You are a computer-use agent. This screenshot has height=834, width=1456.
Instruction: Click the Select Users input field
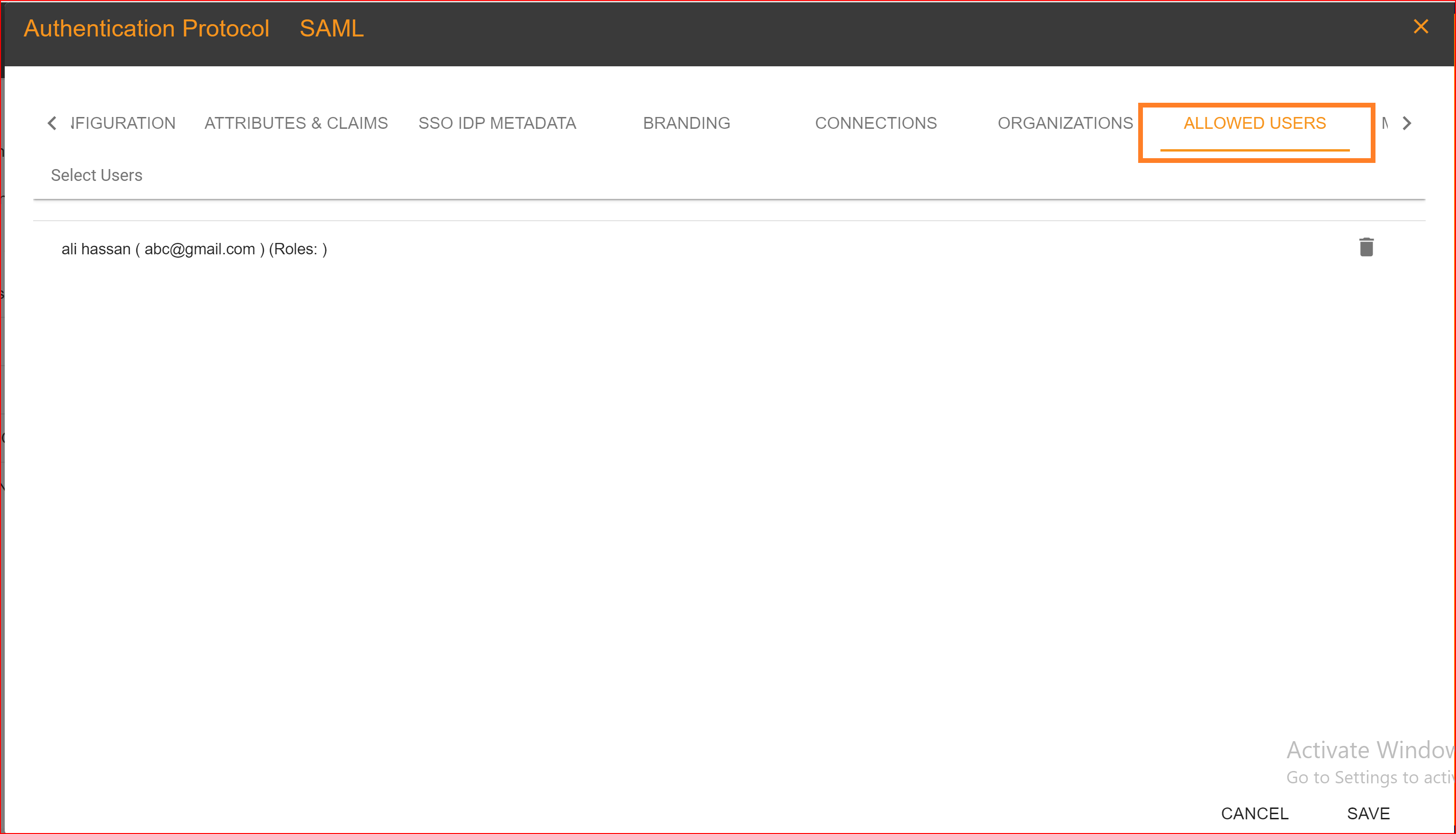728,176
